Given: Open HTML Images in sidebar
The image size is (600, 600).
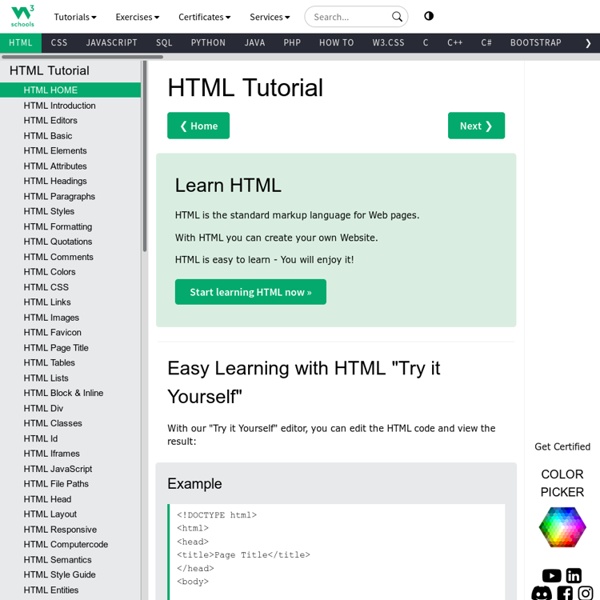Looking at the screenshot, I should coord(70,317).
